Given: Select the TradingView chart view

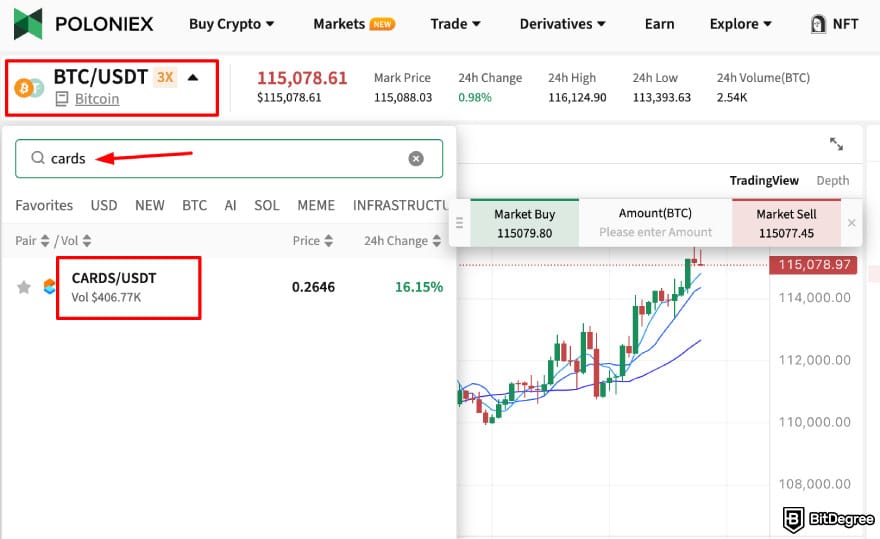Looking at the screenshot, I should coord(764,180).
